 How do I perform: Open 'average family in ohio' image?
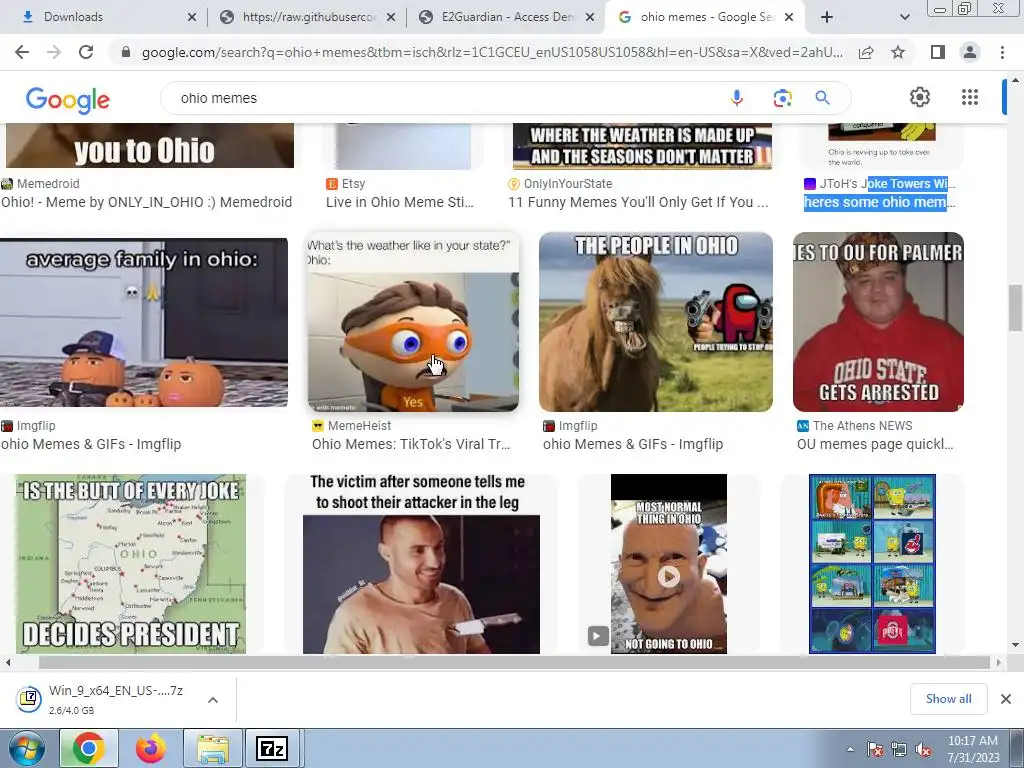coord(144,322)
